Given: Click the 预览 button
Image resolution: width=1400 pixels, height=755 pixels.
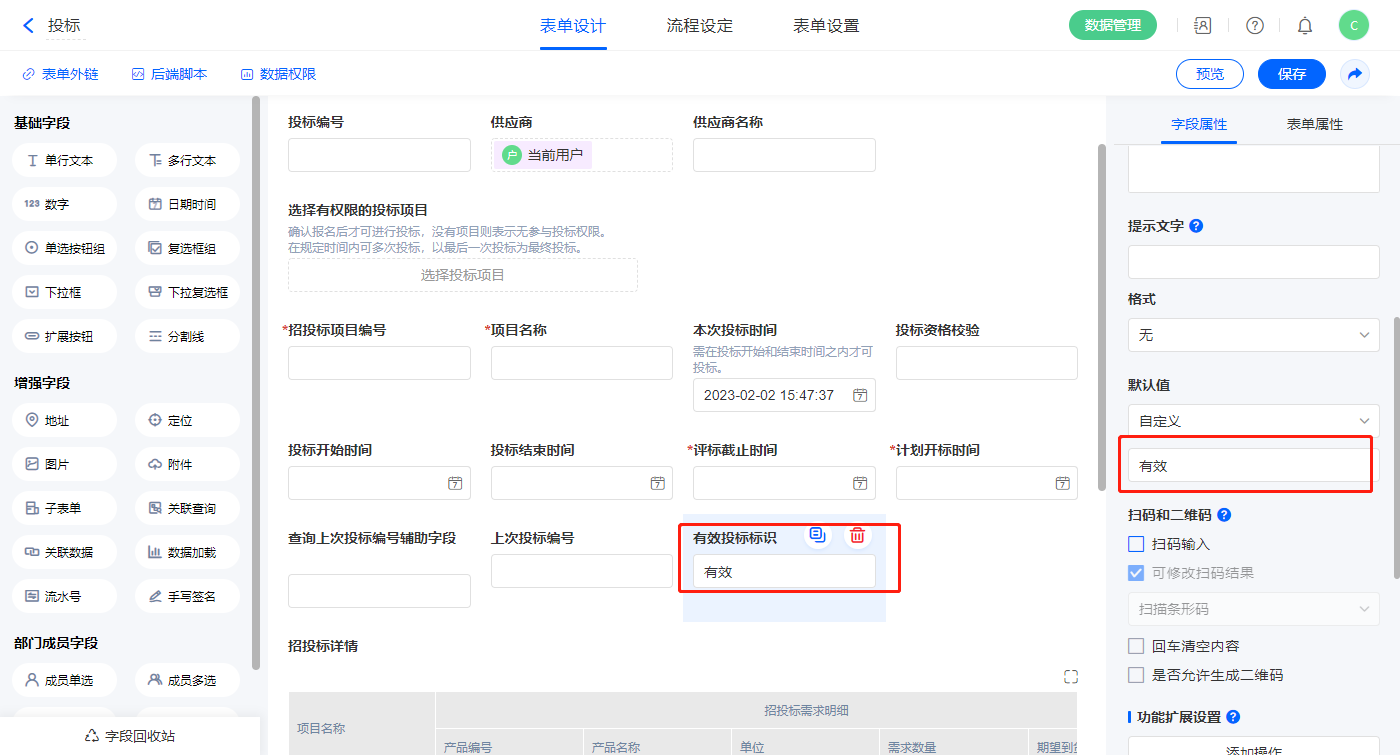Looking at the screenshot, I should click(x=1209, y=74).
